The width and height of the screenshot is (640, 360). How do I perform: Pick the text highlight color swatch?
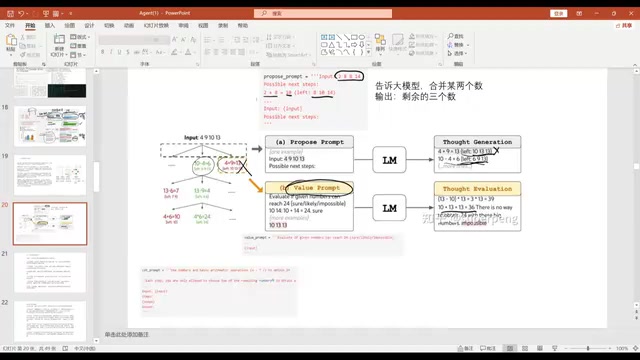pyautogui.click(x=174, y=52)
